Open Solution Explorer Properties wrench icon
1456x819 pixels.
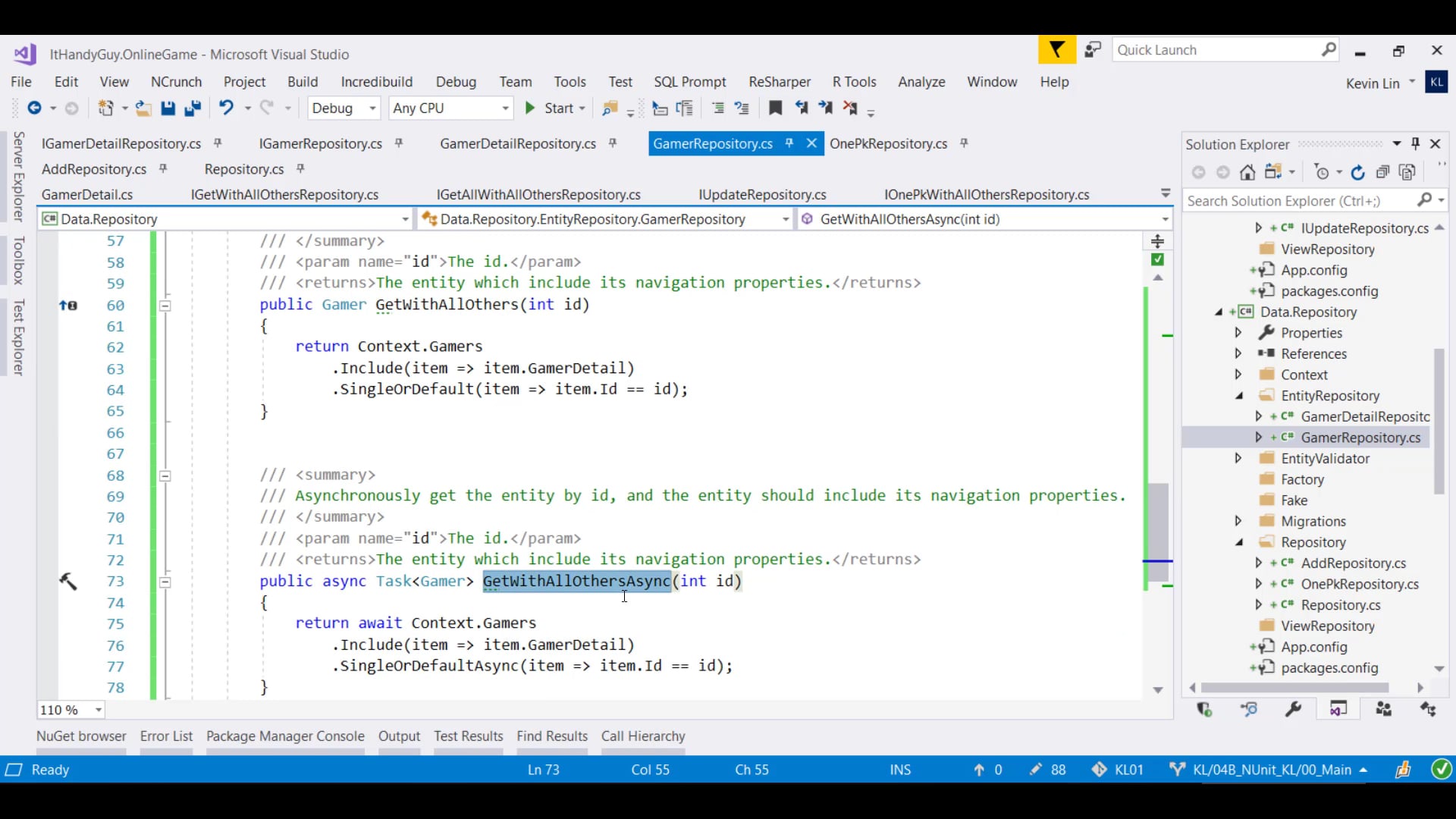point(1293,709)
